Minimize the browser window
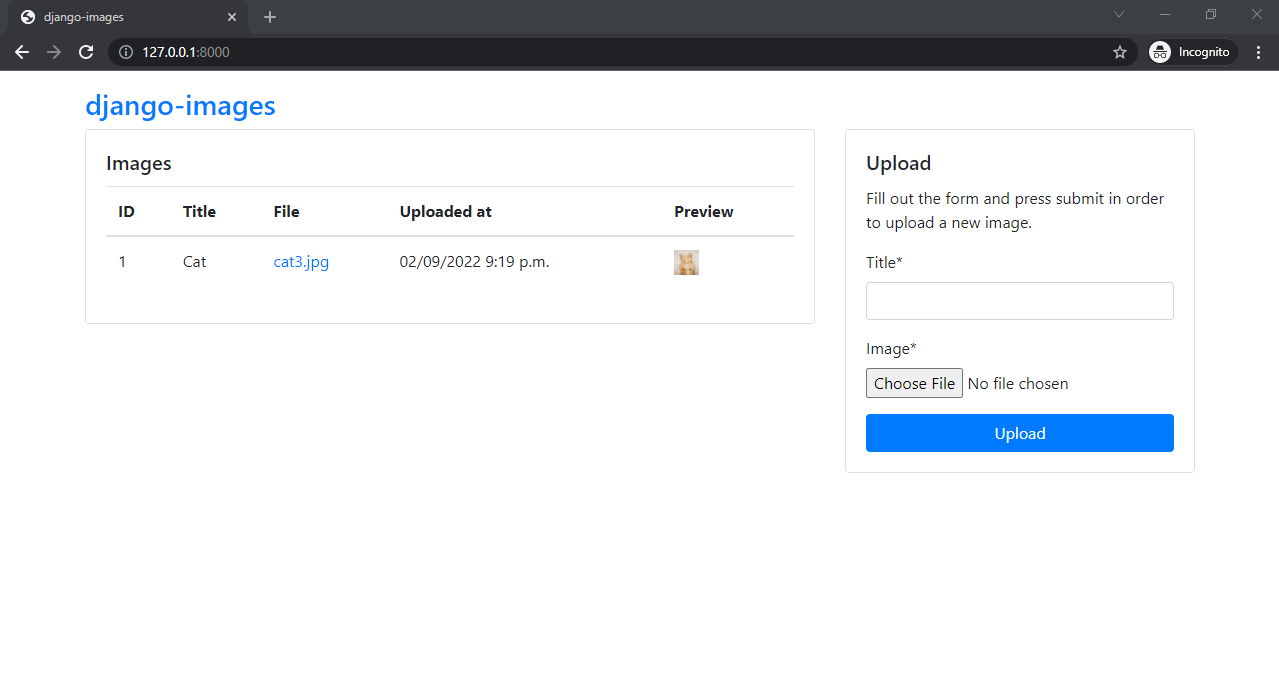 1163,15
